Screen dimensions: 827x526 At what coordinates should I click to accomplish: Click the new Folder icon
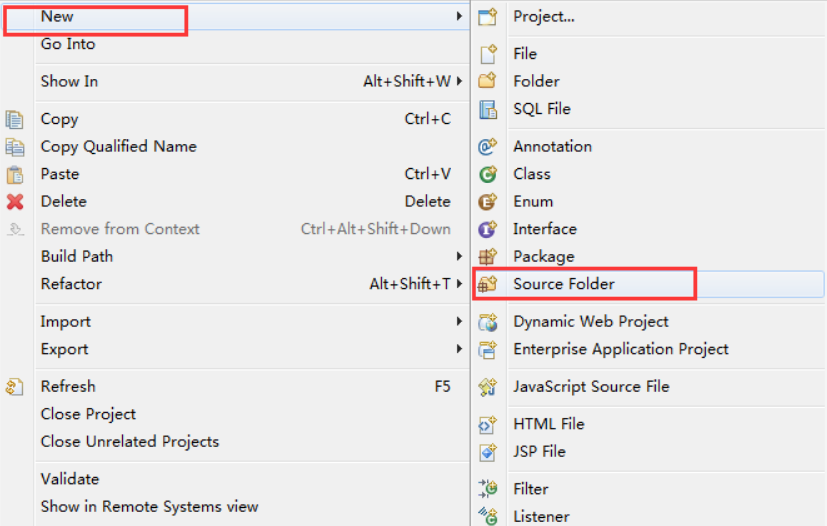point(487,81)
